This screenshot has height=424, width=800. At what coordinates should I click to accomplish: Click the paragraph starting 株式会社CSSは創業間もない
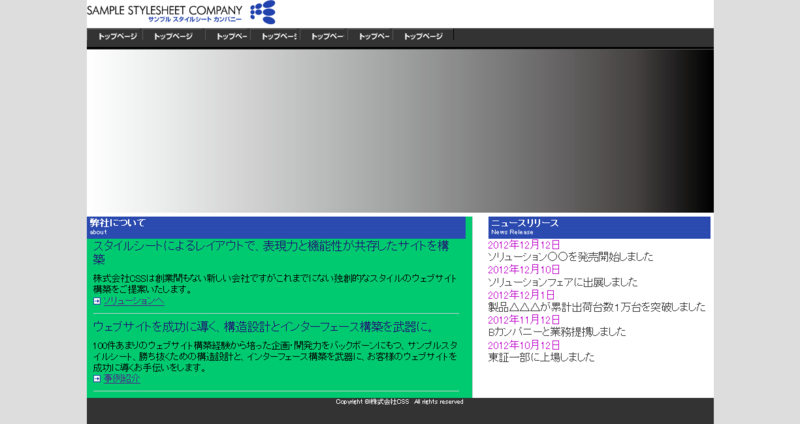click(274, 284)
